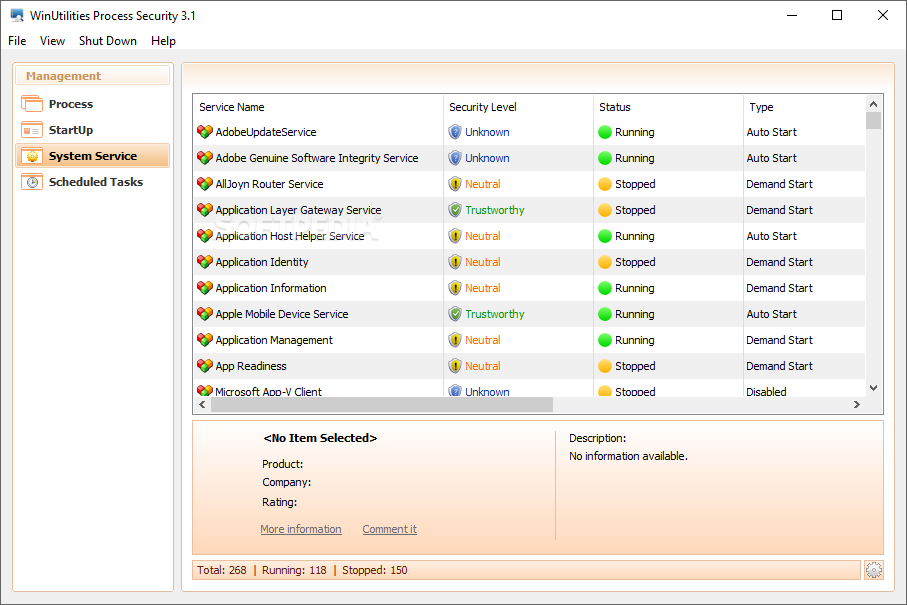The width and height of the screenshot is (907, 605).
Task: Click WinUtilities app icon in title bar
Action: coord(17,16)
